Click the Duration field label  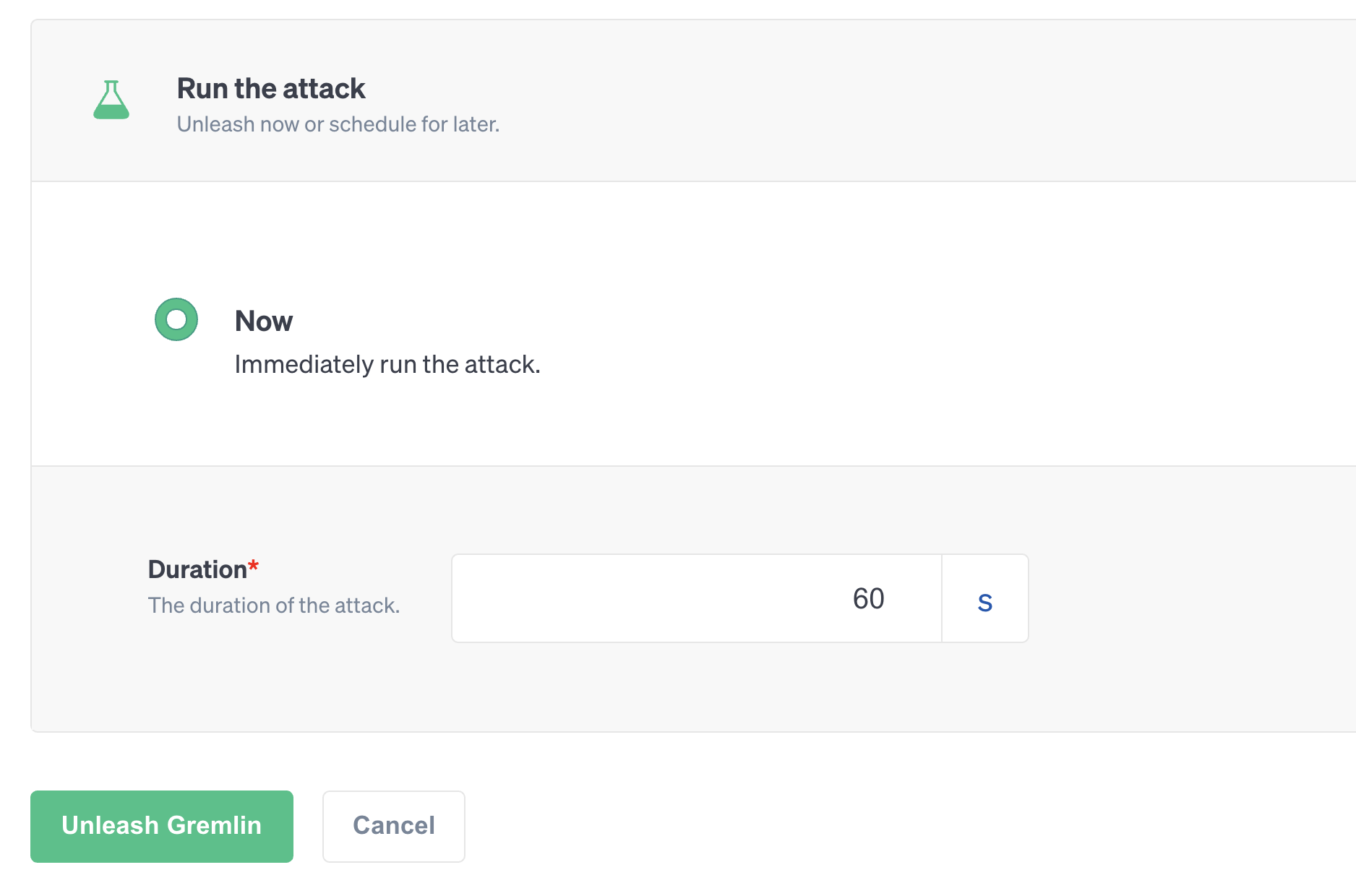[198, 569]
